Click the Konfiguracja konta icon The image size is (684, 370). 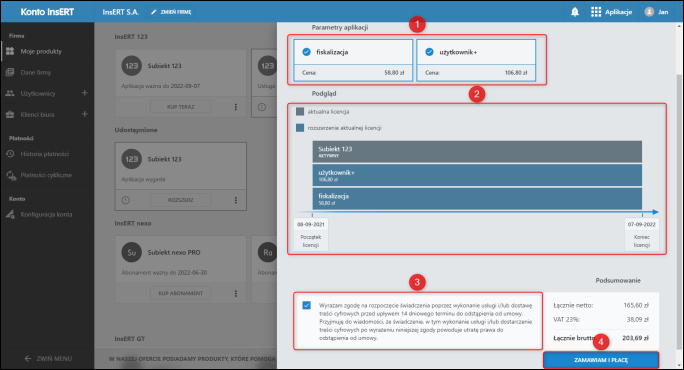[x=10, y=214]
